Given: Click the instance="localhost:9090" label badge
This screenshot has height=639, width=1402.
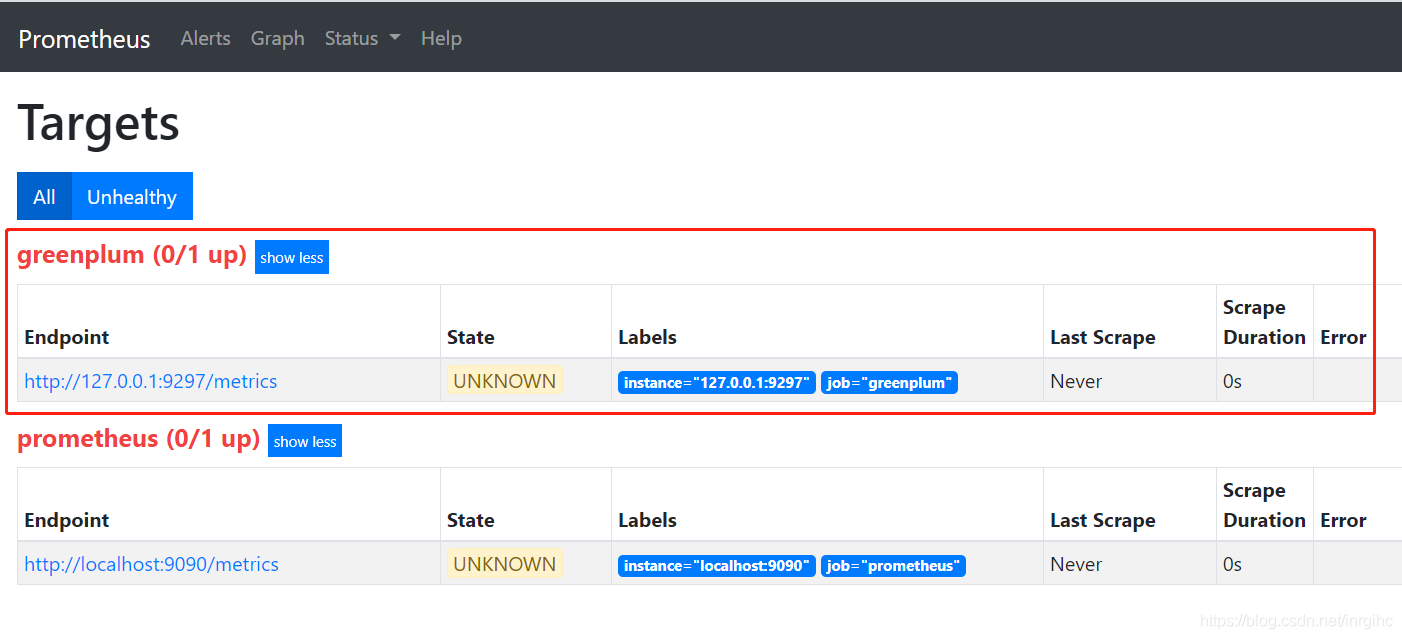Looking at the screenshot, I should [x=716, y=566].
